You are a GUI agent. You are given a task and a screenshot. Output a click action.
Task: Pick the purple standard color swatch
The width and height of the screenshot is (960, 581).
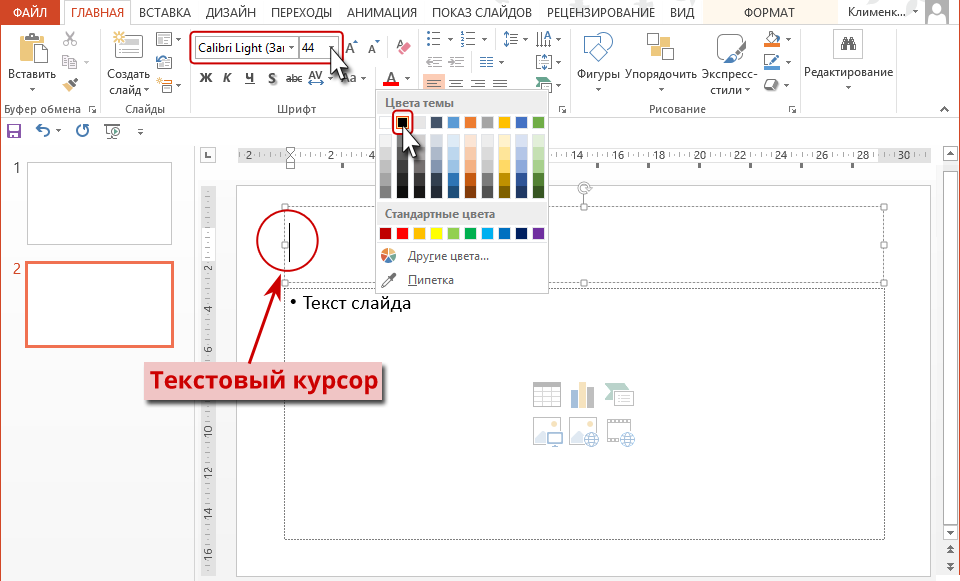[x=538, y=233]
